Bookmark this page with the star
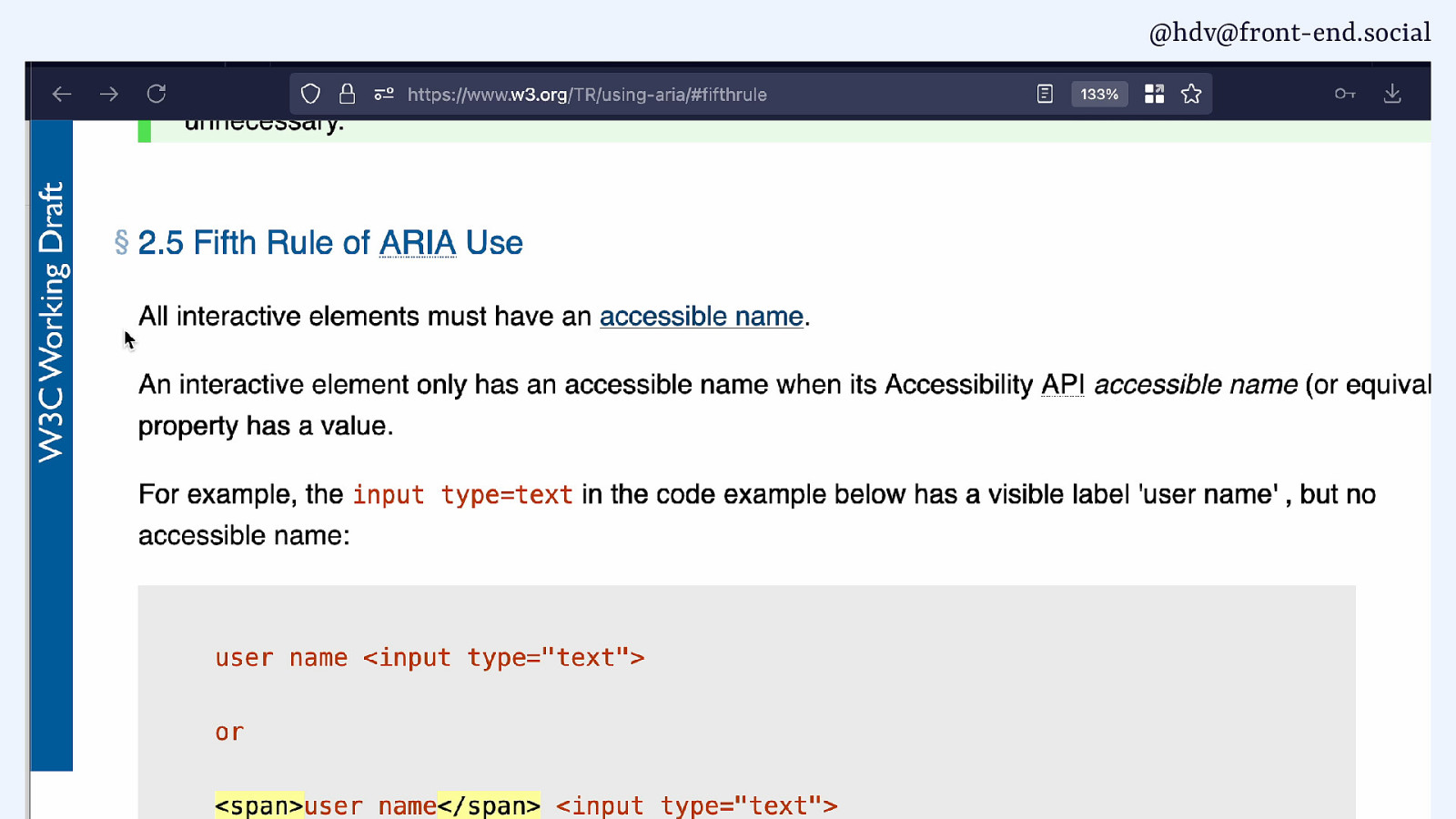The height and width of the screenshot is (819, 1456). 1191,94
